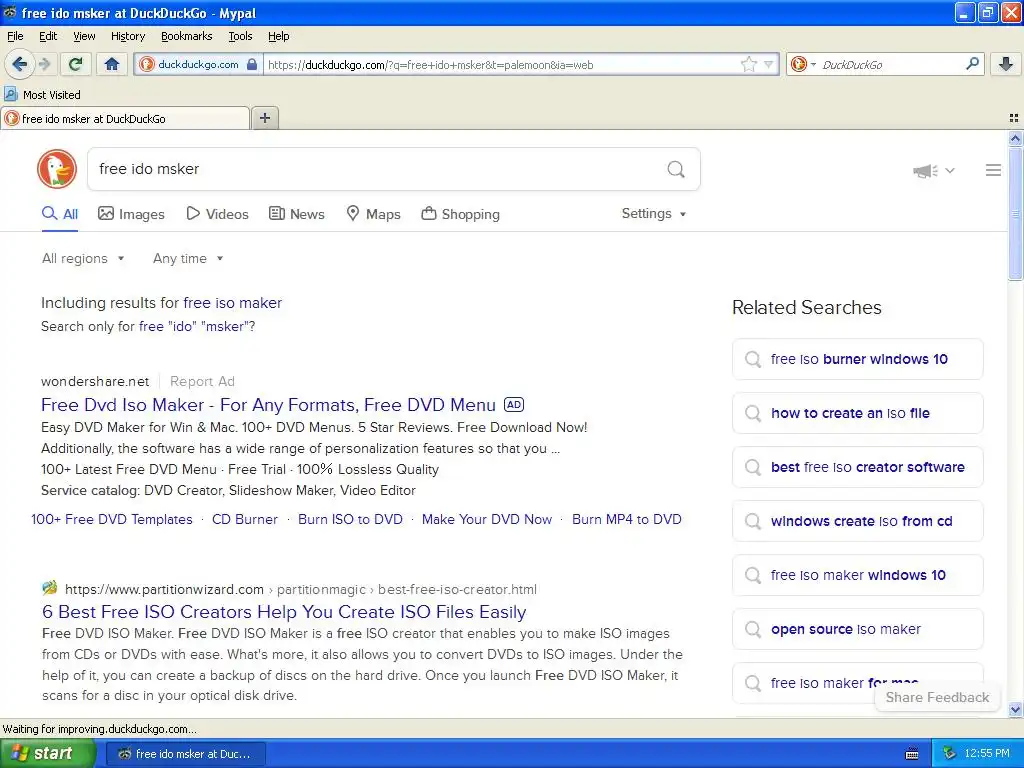Open the Help menu
The height and width of the screenshot is (768, 1024).
coord(279,36)
